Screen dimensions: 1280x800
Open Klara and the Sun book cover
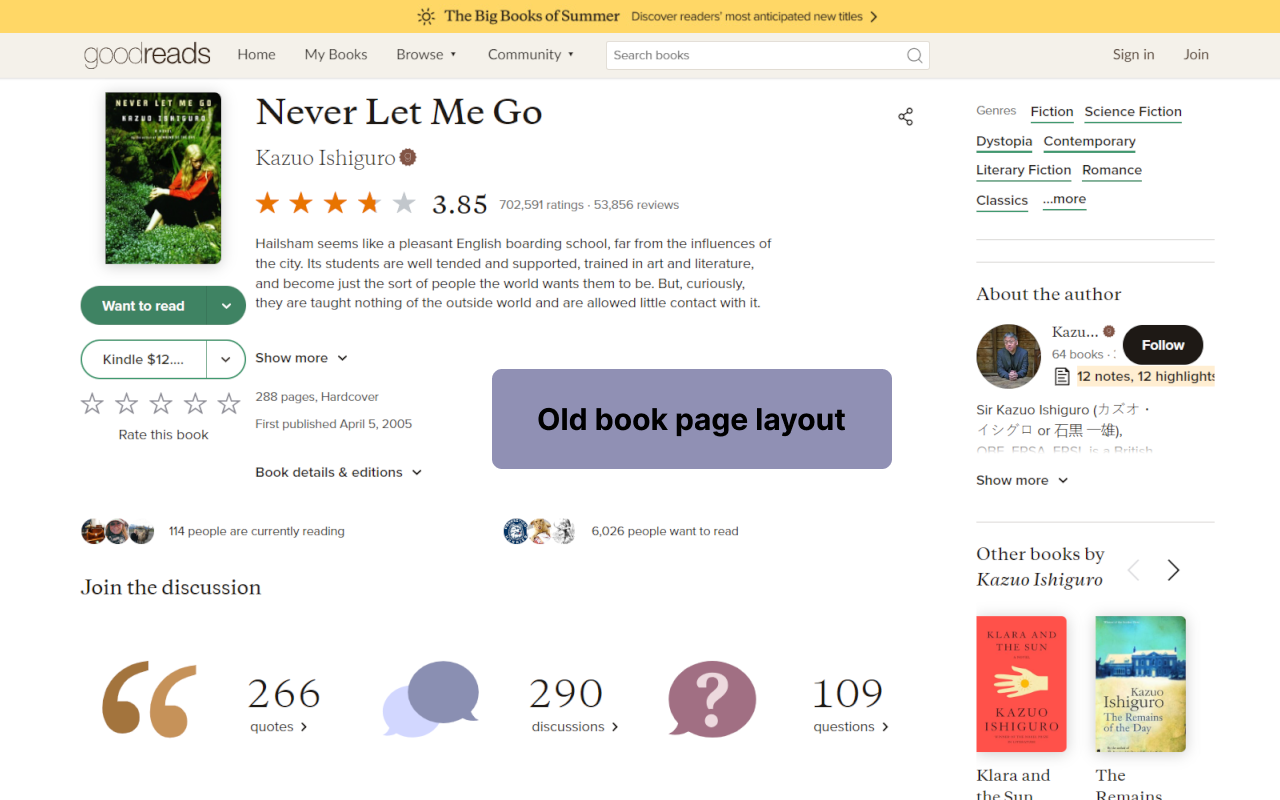1021,684
